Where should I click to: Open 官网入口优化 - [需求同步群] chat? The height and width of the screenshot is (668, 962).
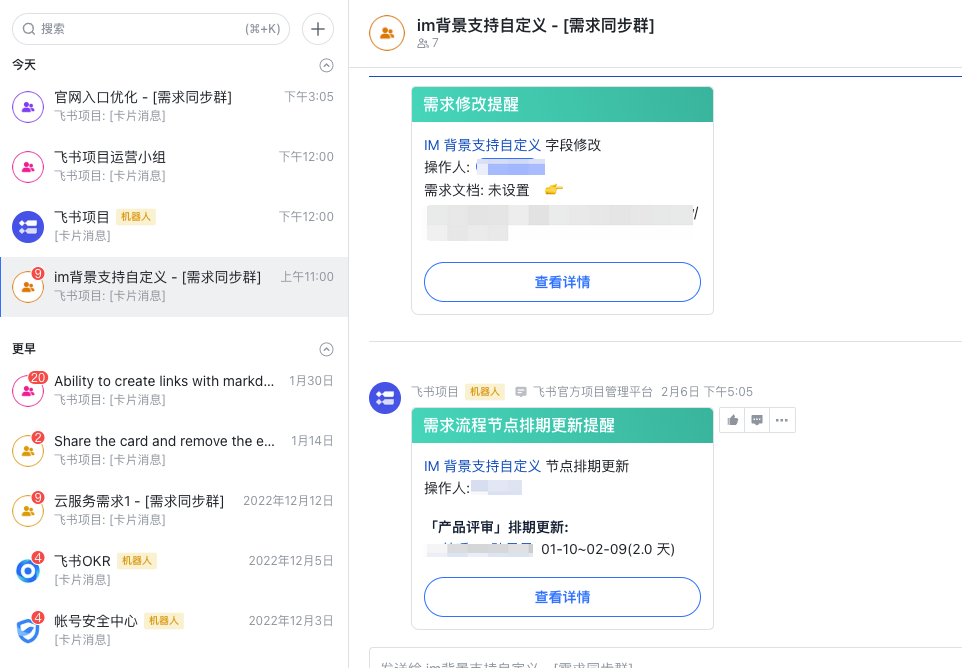174,107
